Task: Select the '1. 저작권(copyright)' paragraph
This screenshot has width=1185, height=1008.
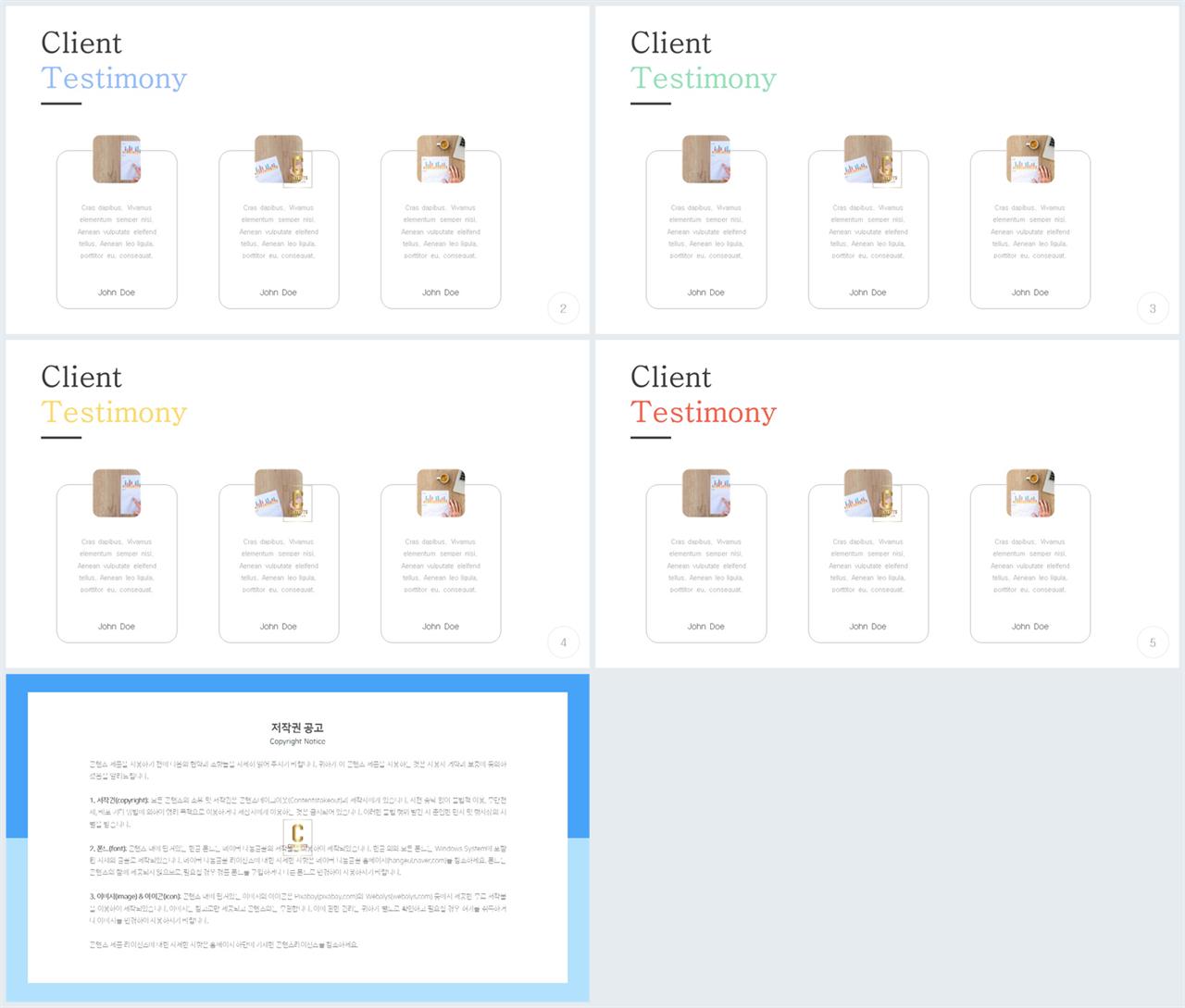Action: pos(298,812)
